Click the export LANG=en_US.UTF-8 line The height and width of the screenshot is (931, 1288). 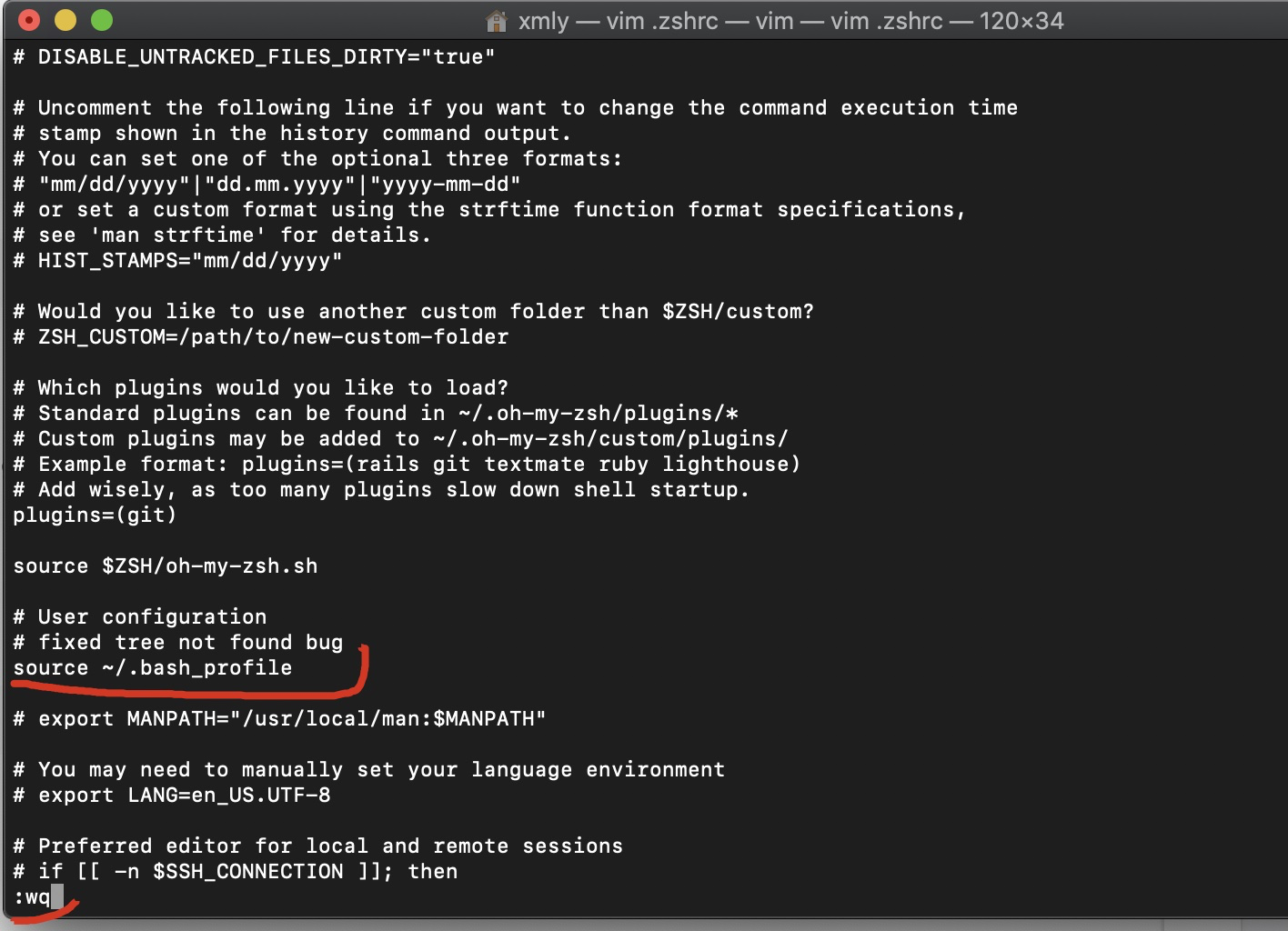pyautogui.click(x=172, y=796)
